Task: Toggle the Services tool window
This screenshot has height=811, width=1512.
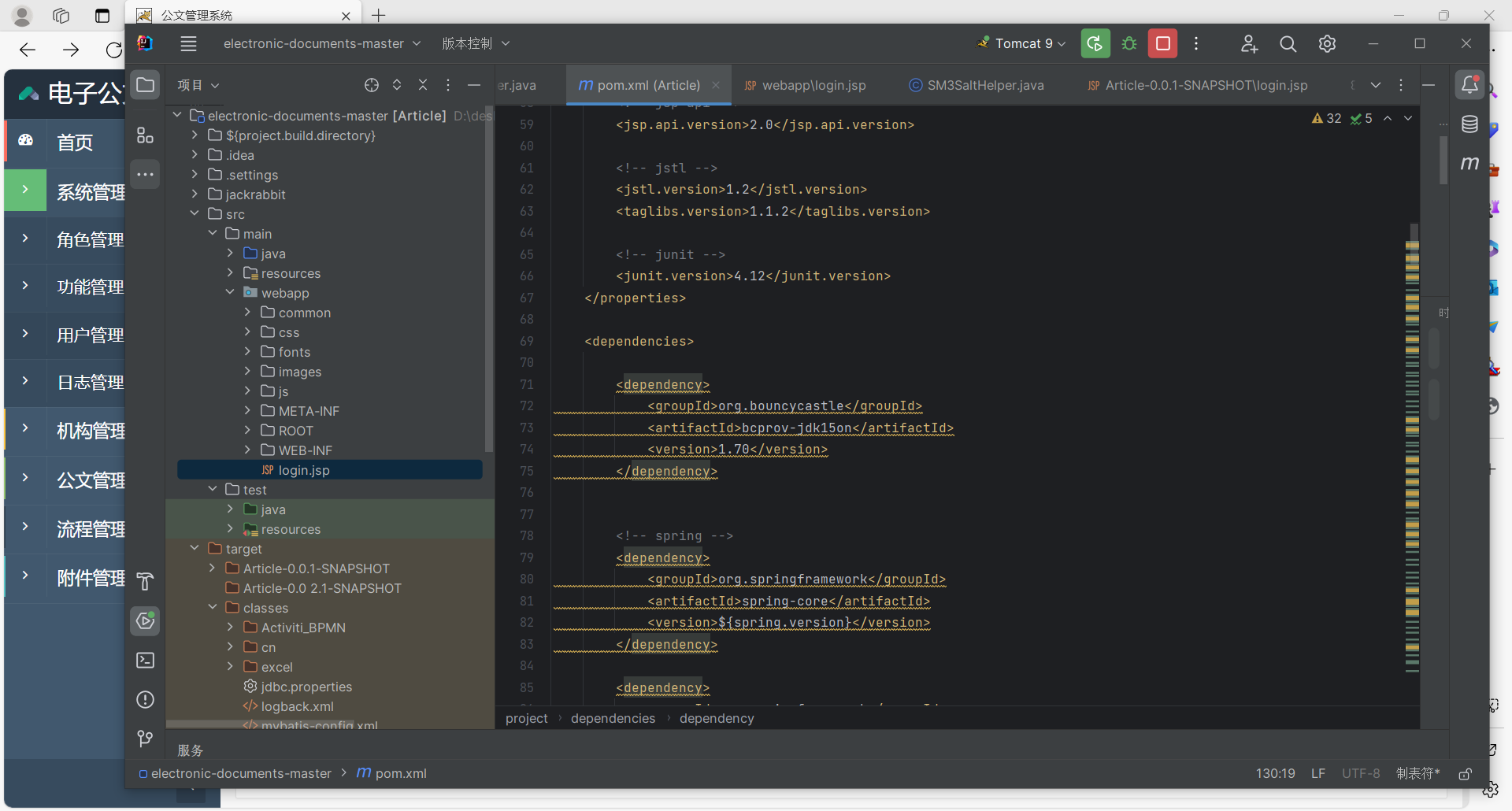Action: click(146, 620)
